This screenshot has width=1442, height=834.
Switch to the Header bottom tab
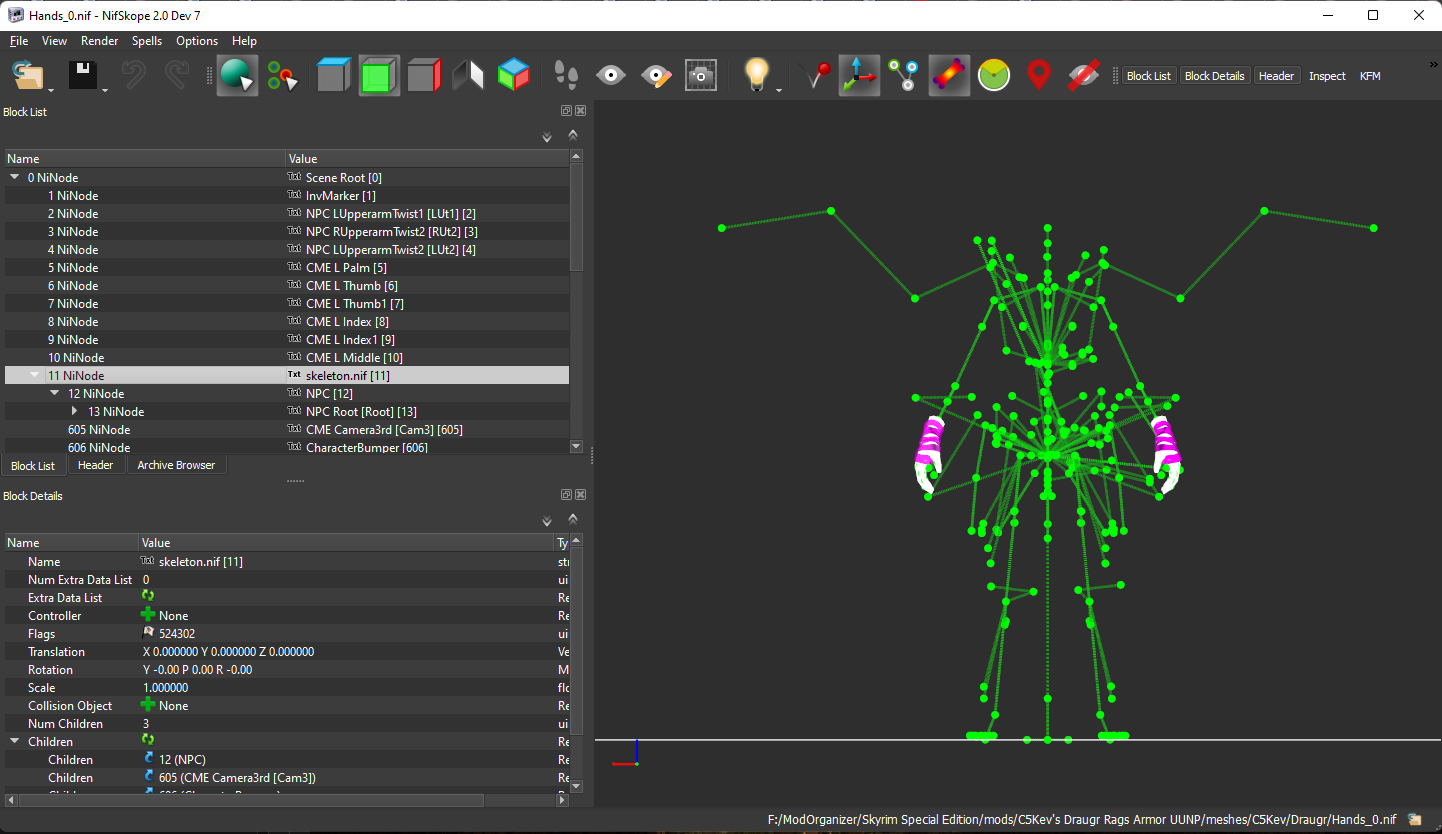point(96,465)
